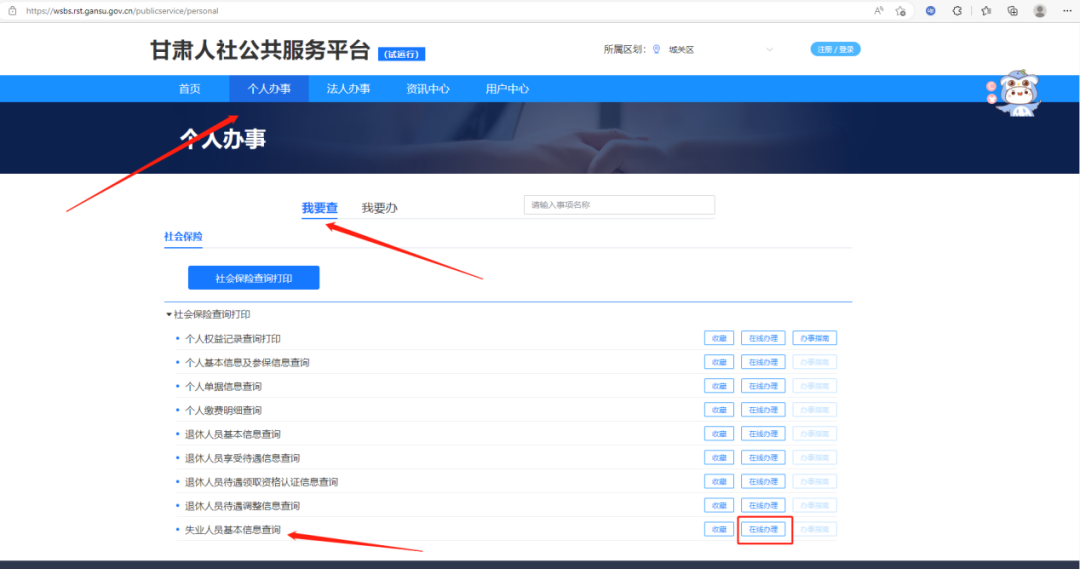The height and width of the screenshot is (569, 1080).
Task: Switch to the 我要办 tab
Action: [379, 208]
